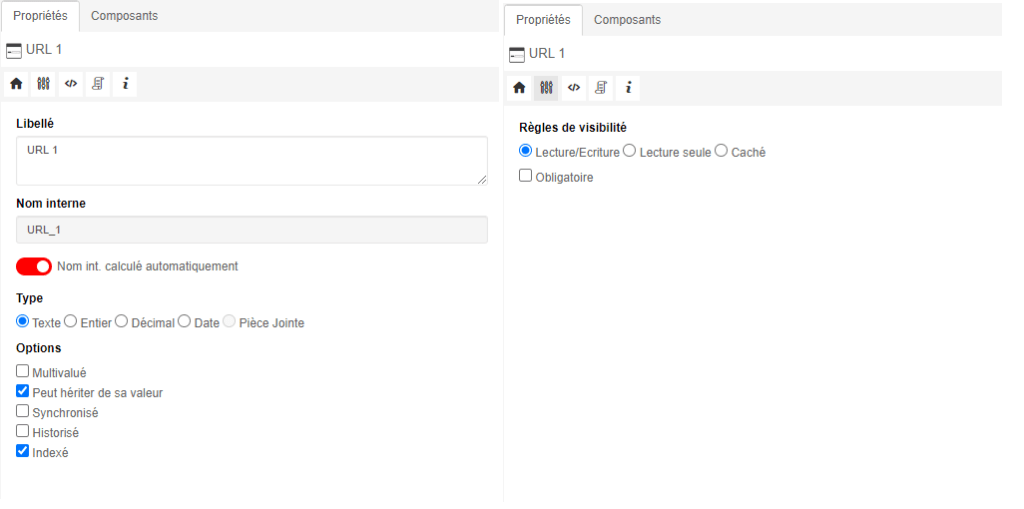Select the Caché visibility radio button
The height and width of the screenshot is (509, 1024).
pyautogui.click(x=721, y=151)
